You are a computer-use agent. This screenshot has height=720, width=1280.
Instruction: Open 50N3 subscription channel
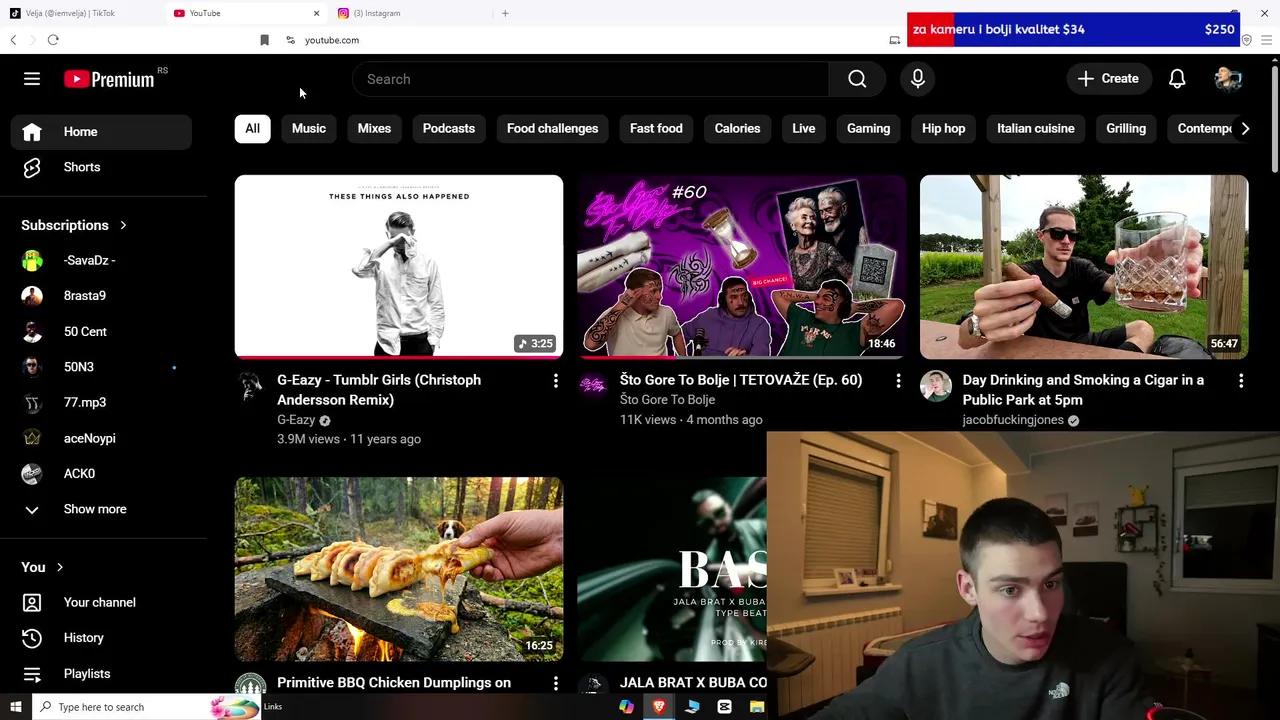point(101,367)
